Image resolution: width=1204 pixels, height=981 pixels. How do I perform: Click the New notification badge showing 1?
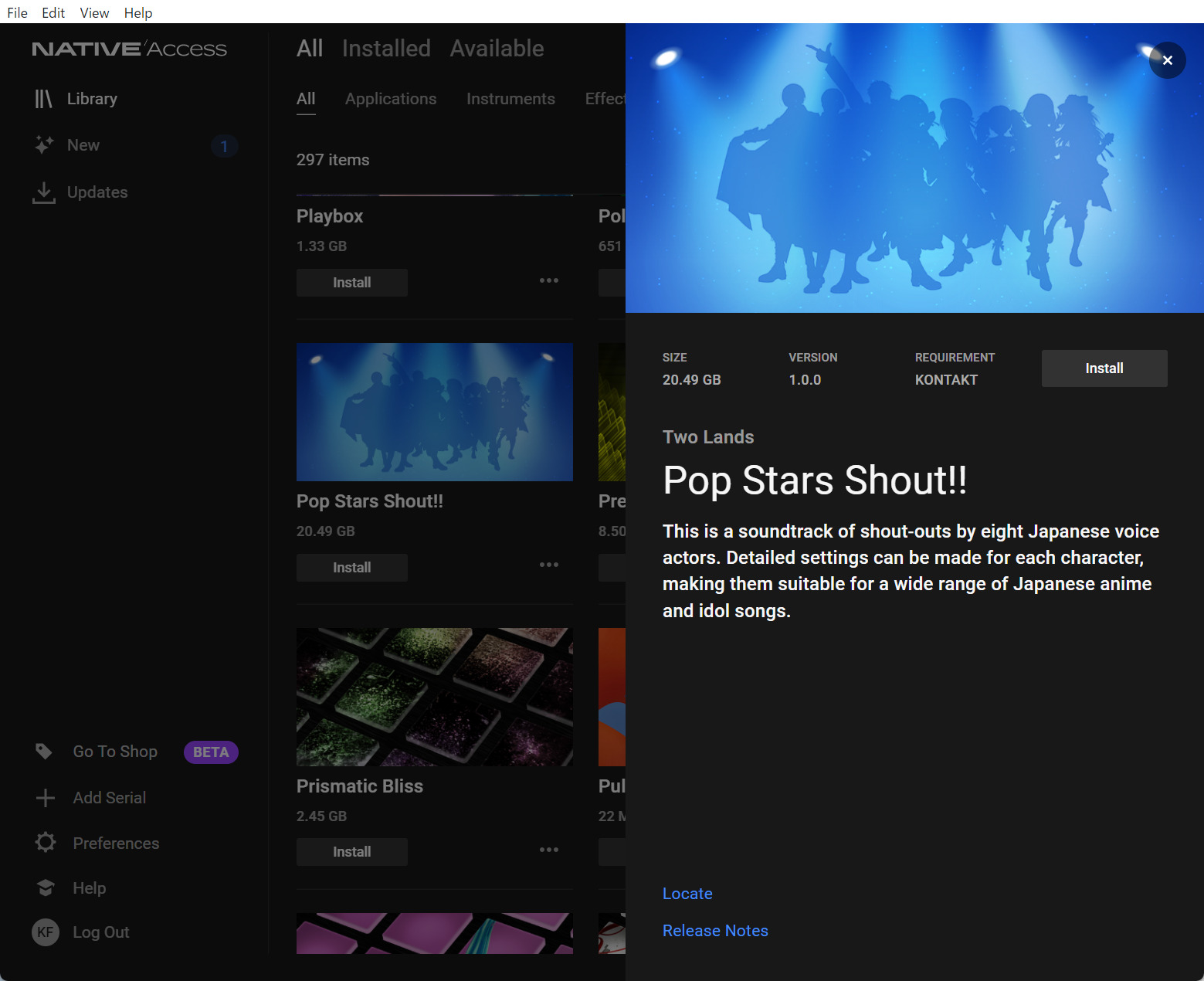point(224,146)
